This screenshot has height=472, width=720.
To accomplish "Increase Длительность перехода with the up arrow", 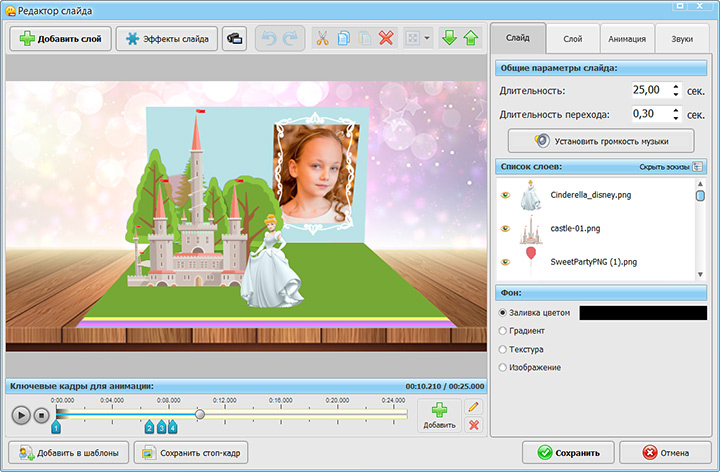I will (676, 110).
